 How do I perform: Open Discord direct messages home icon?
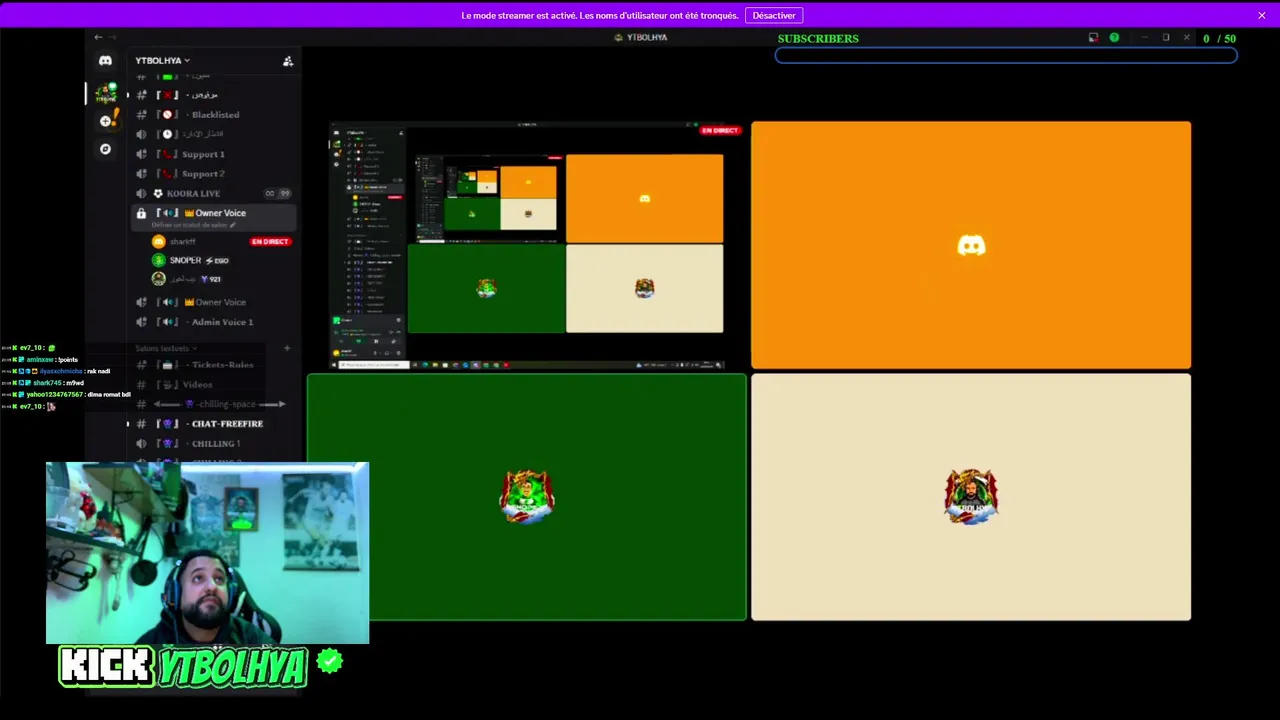(105, 61)
